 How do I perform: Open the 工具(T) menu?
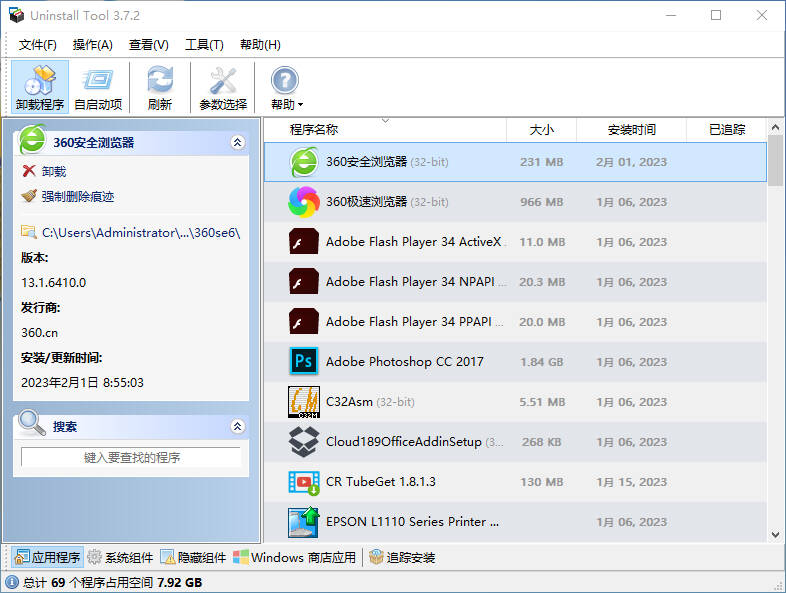tap(204, 45)
